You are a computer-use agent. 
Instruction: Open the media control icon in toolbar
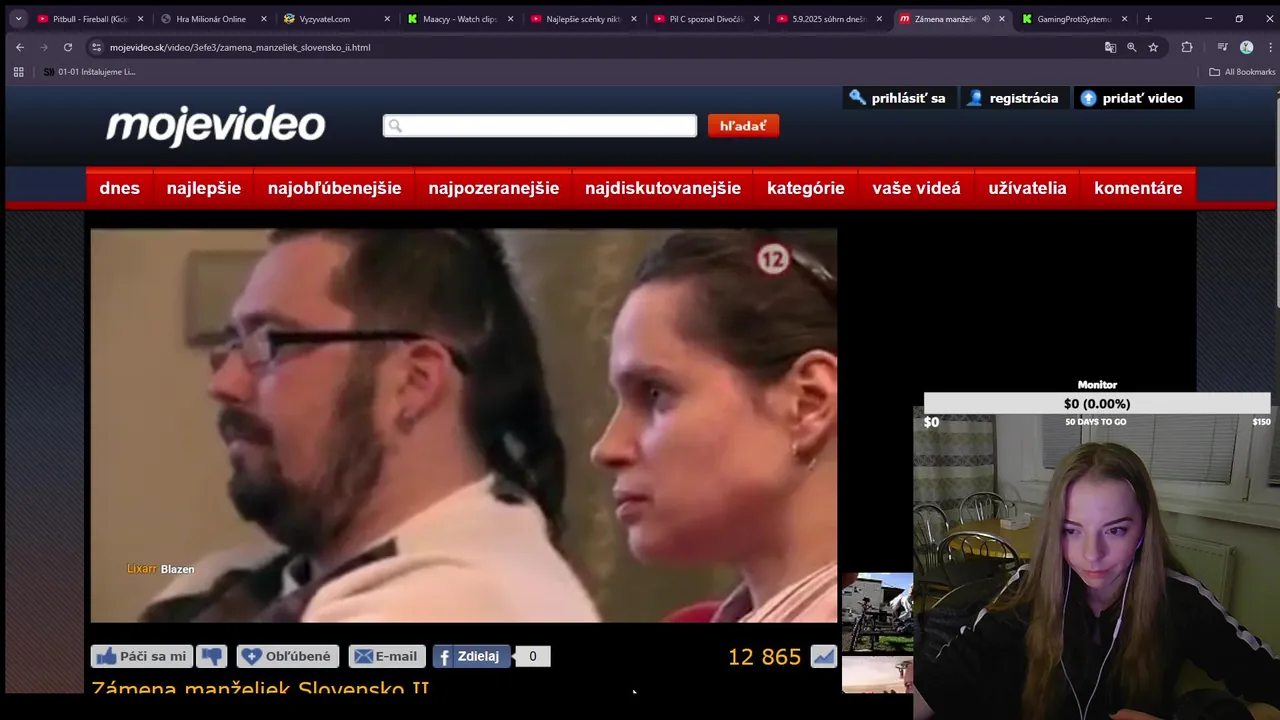1222,47
